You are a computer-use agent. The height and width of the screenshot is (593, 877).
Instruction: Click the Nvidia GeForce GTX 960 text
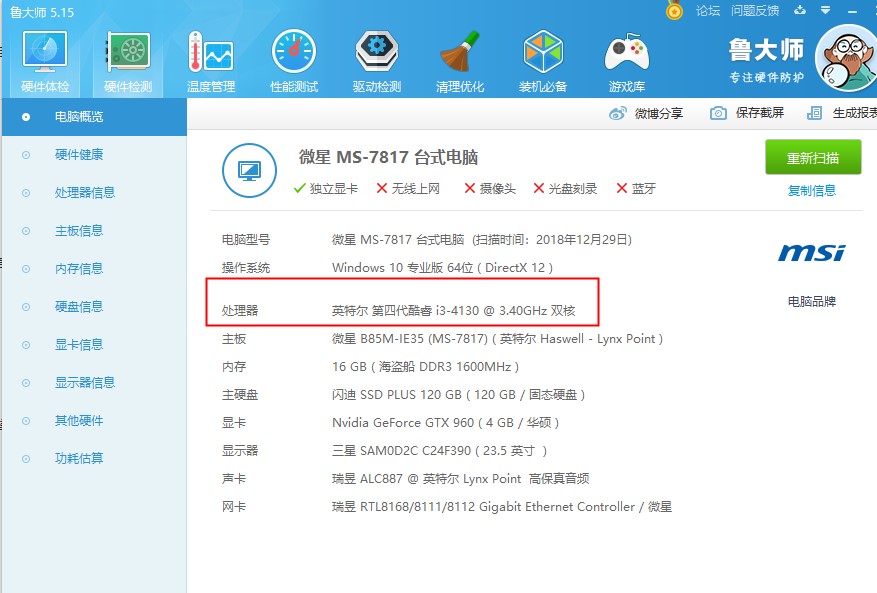tap(446, 422)
